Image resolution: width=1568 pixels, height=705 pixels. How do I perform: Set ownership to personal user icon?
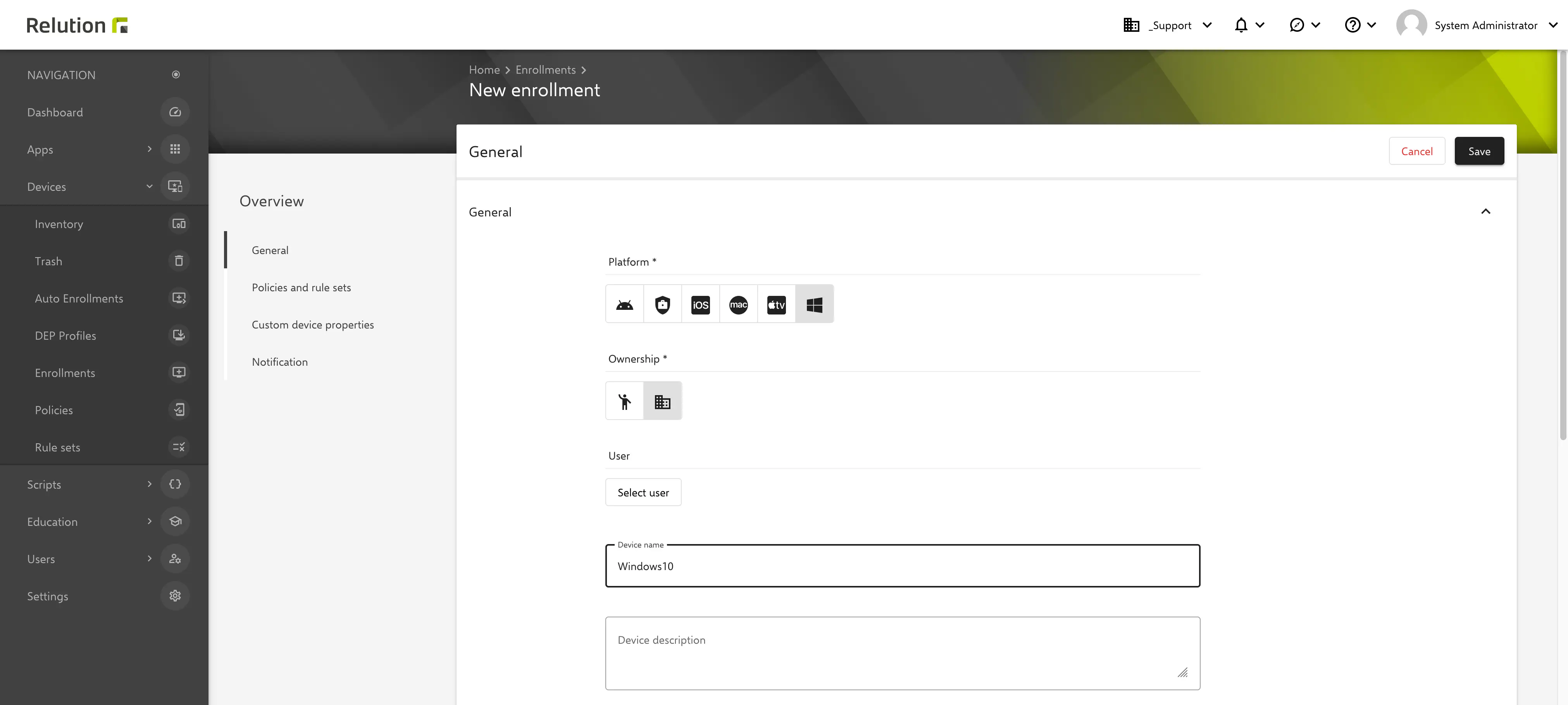coord(624,401)
